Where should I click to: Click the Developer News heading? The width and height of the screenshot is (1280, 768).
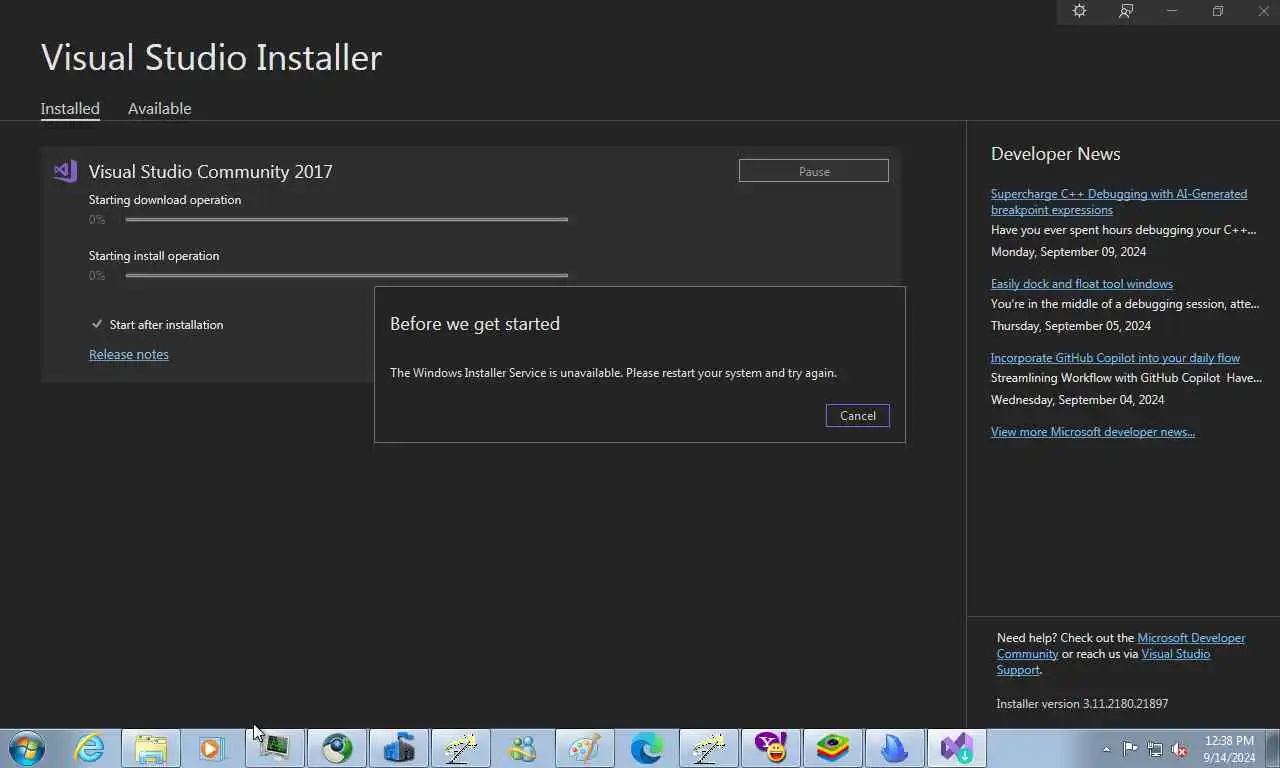click(x=1055, y=153)
